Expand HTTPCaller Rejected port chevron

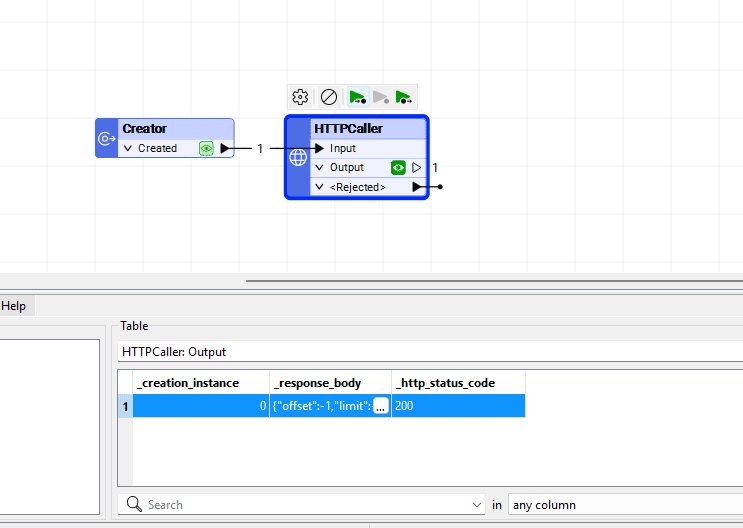pyautogui.click(x=319, y=187)
